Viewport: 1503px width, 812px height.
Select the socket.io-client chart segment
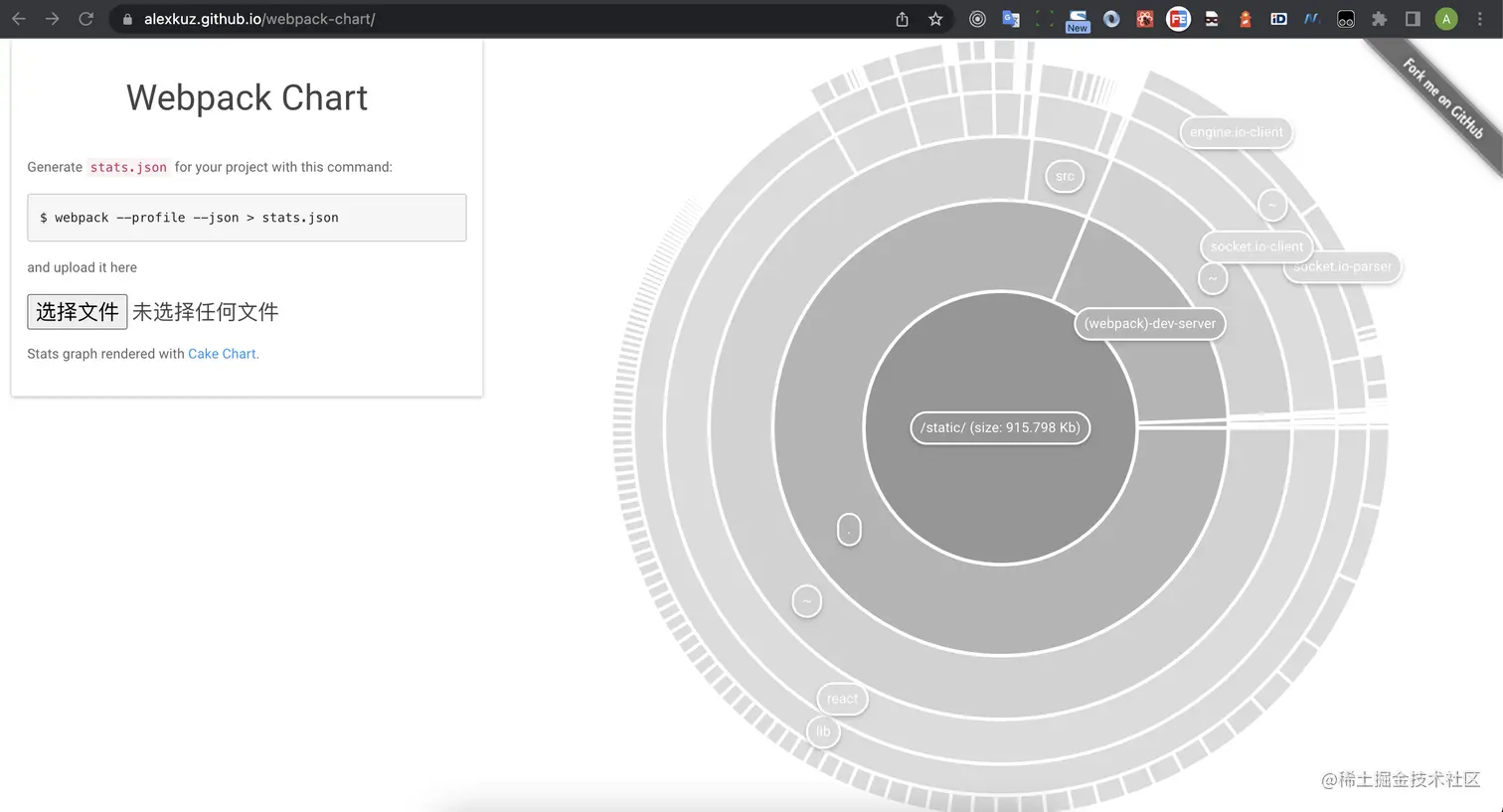(1256, 246)
